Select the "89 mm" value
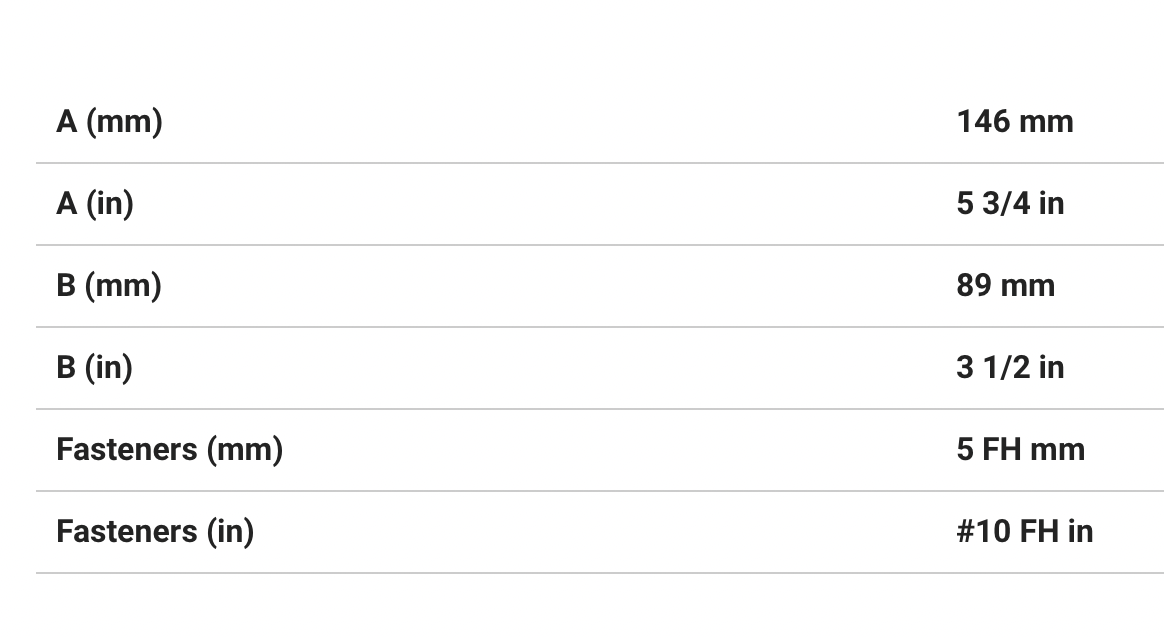This screenshot has height=638, width=1164. tap(1005, 286)
